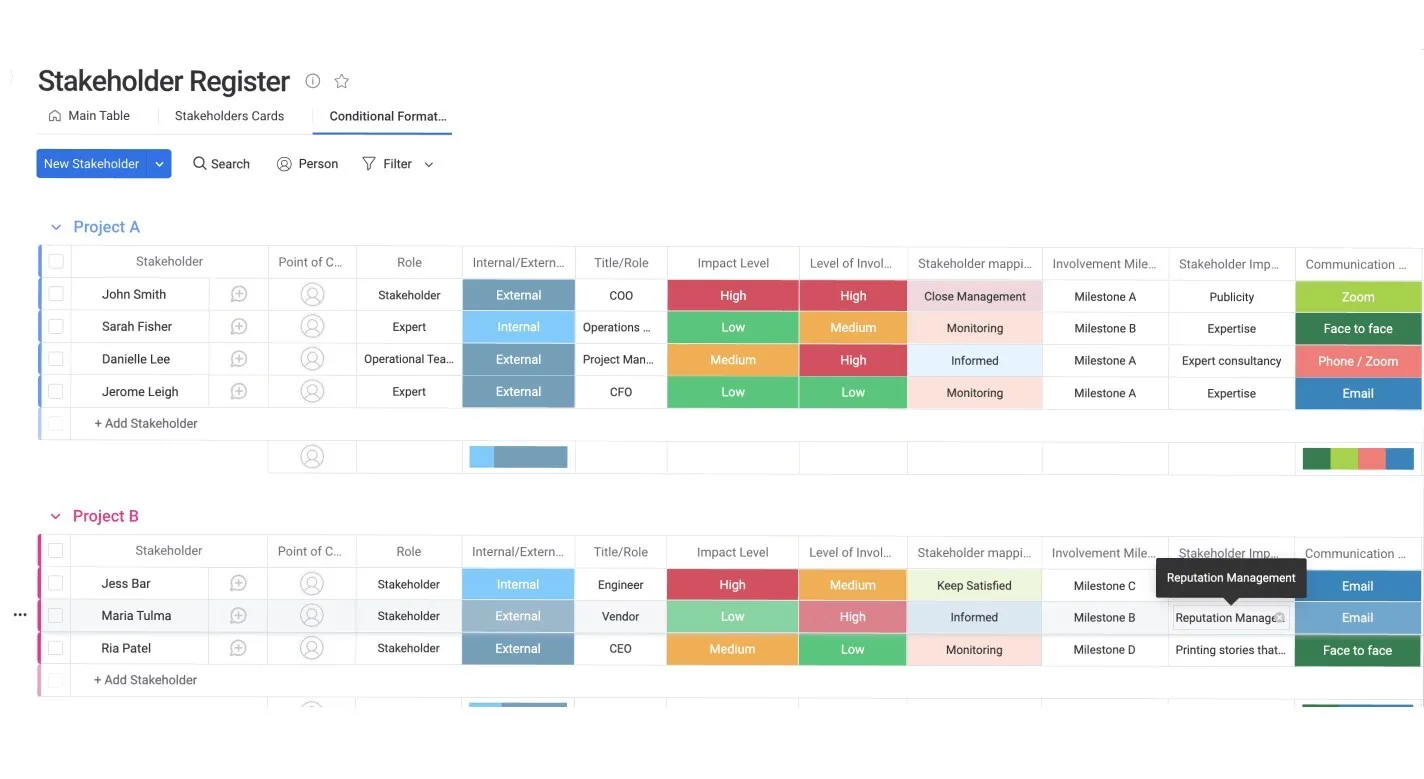This screenshot has height=779, width=1424.
Task: Add a stakeholder to Project B
Action: click(146, 680)
